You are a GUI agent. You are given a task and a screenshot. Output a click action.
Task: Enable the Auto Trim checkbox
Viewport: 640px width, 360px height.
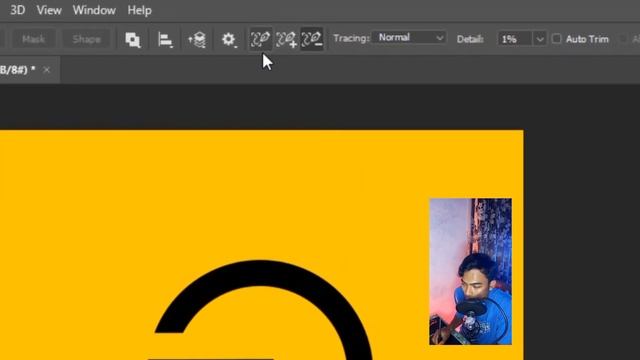pyautogui.click(x=556, y=39)
